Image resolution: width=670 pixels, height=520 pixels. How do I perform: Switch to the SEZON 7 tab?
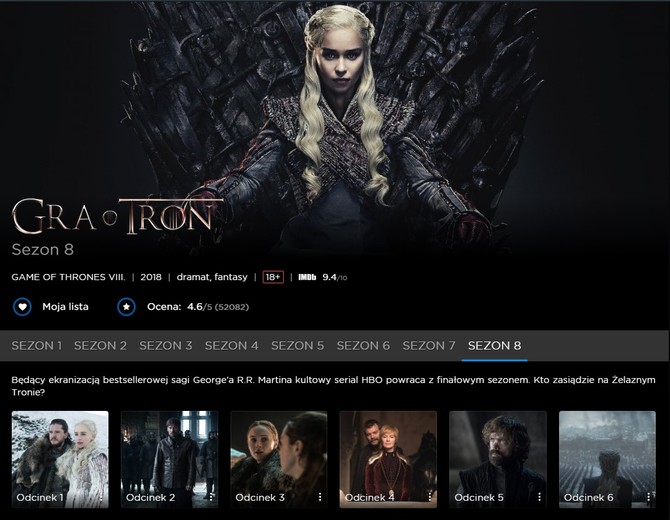coord(429,346)
